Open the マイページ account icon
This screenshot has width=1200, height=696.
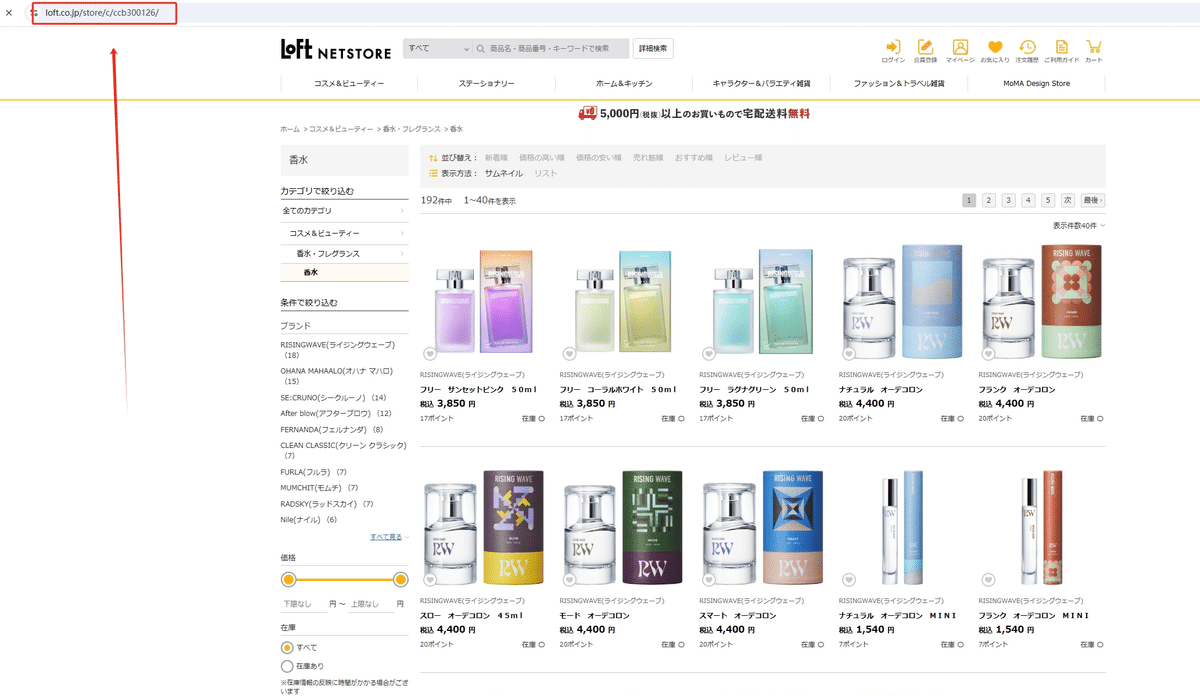[x=960, y=47]
